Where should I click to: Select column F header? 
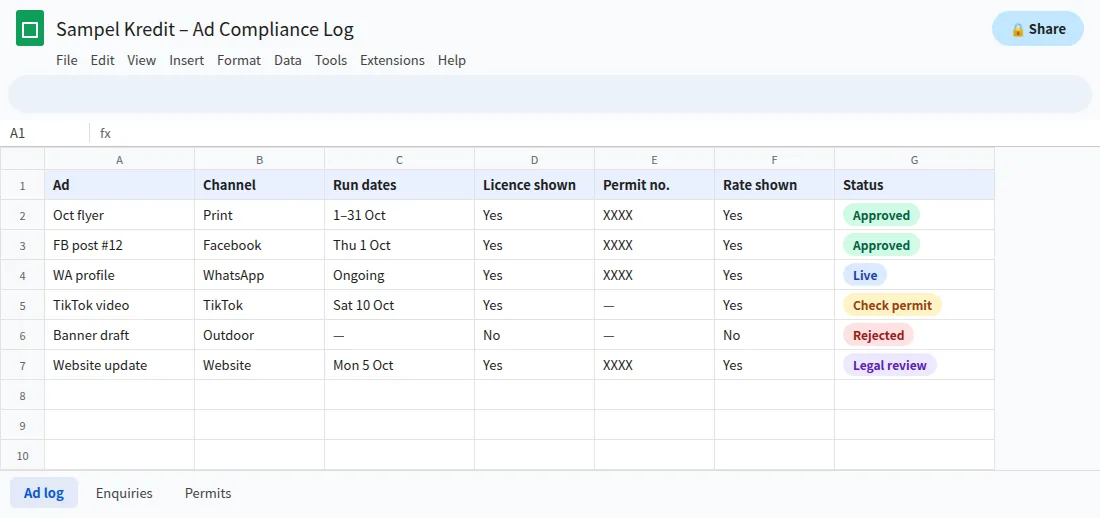click(774, 159)
